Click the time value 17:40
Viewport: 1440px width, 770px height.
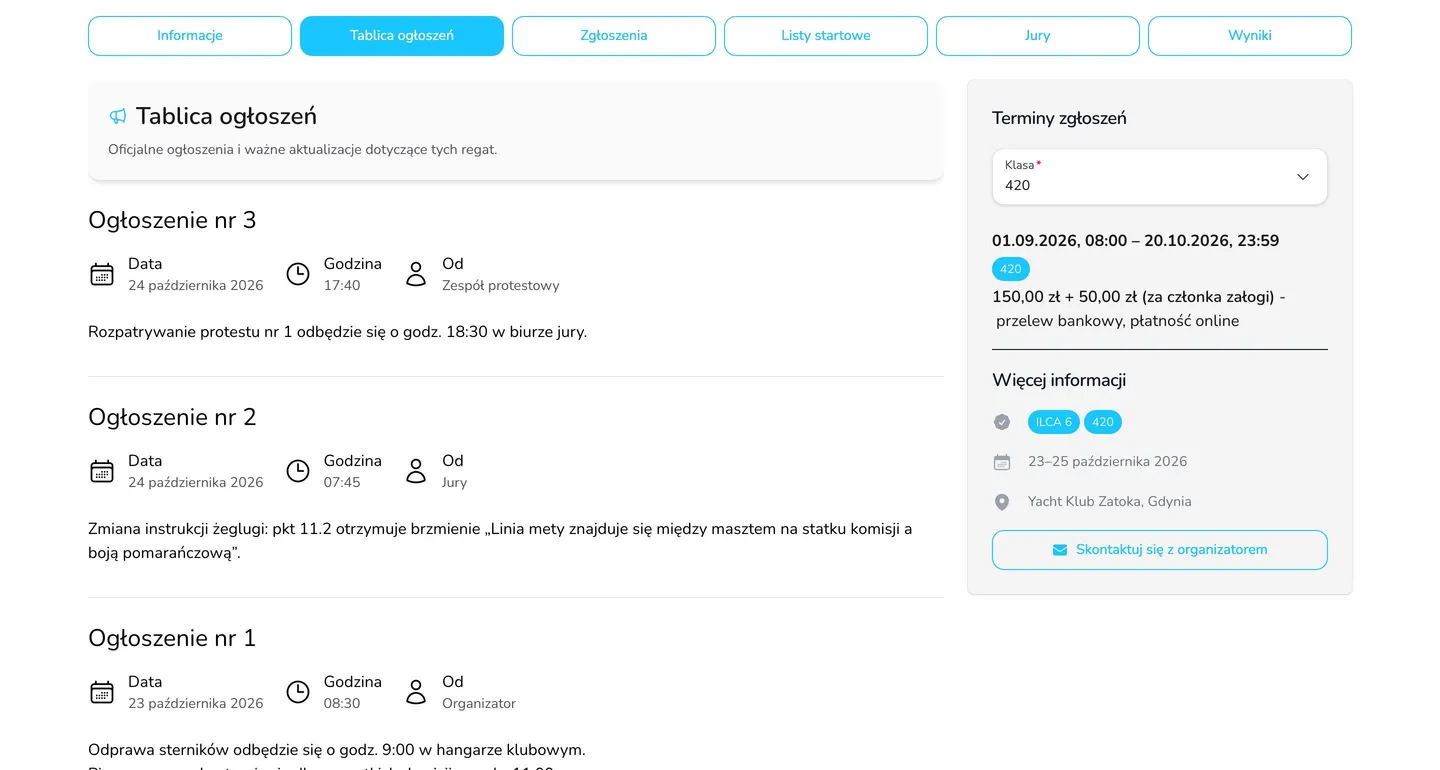(342, 286)
